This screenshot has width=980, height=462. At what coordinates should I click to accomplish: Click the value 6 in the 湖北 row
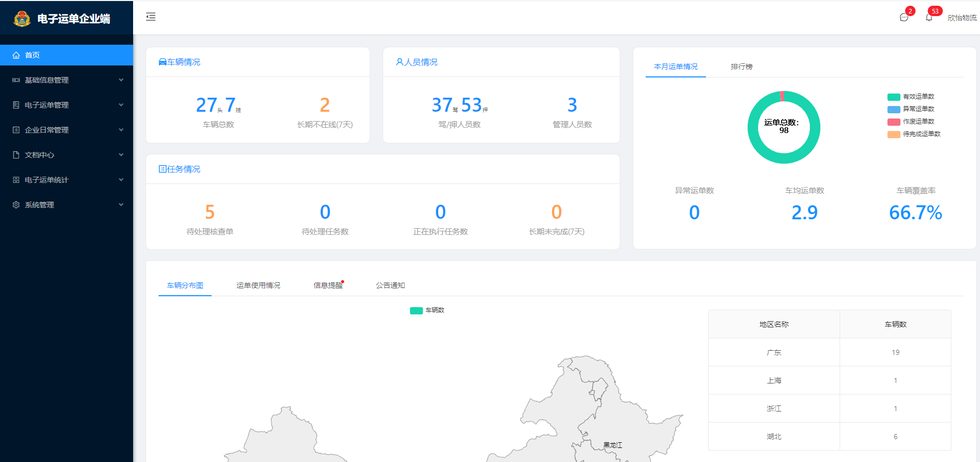pos(896,436)
